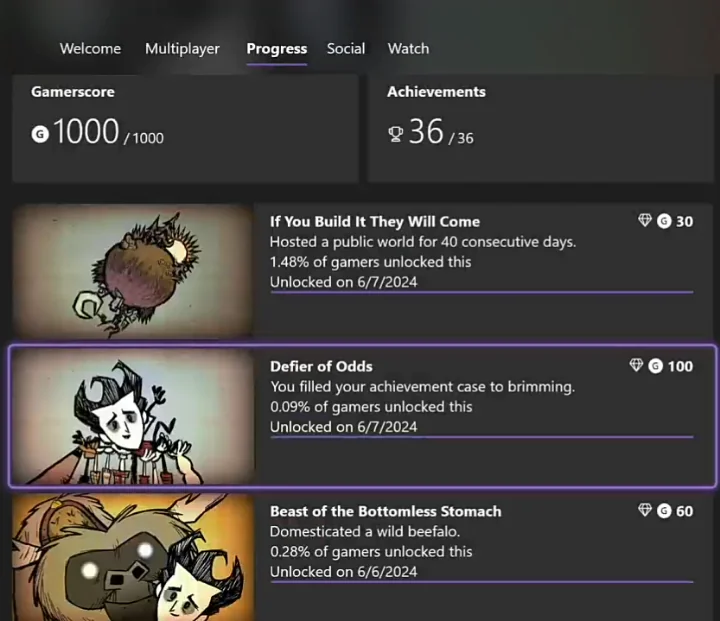The image size is (720, 621).
Task: Click the Gamerscore G icon
Action: pyautogui.click(x=40, y=134)
